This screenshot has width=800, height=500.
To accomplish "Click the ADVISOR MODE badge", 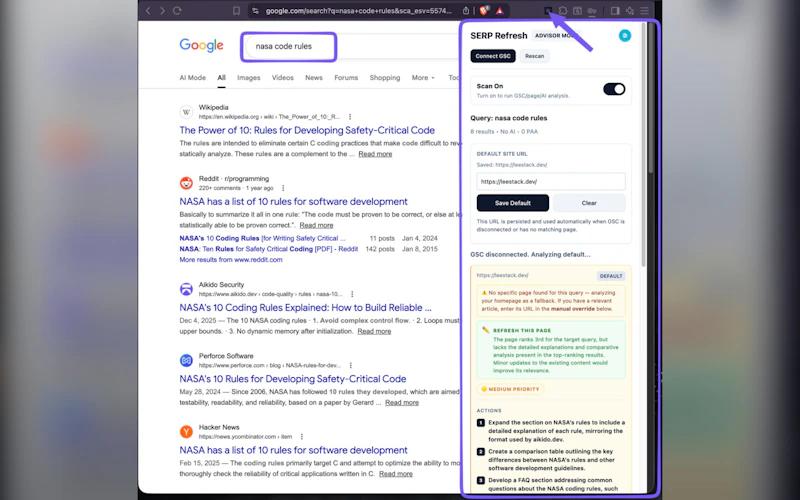I will click(x=556, y=36).
